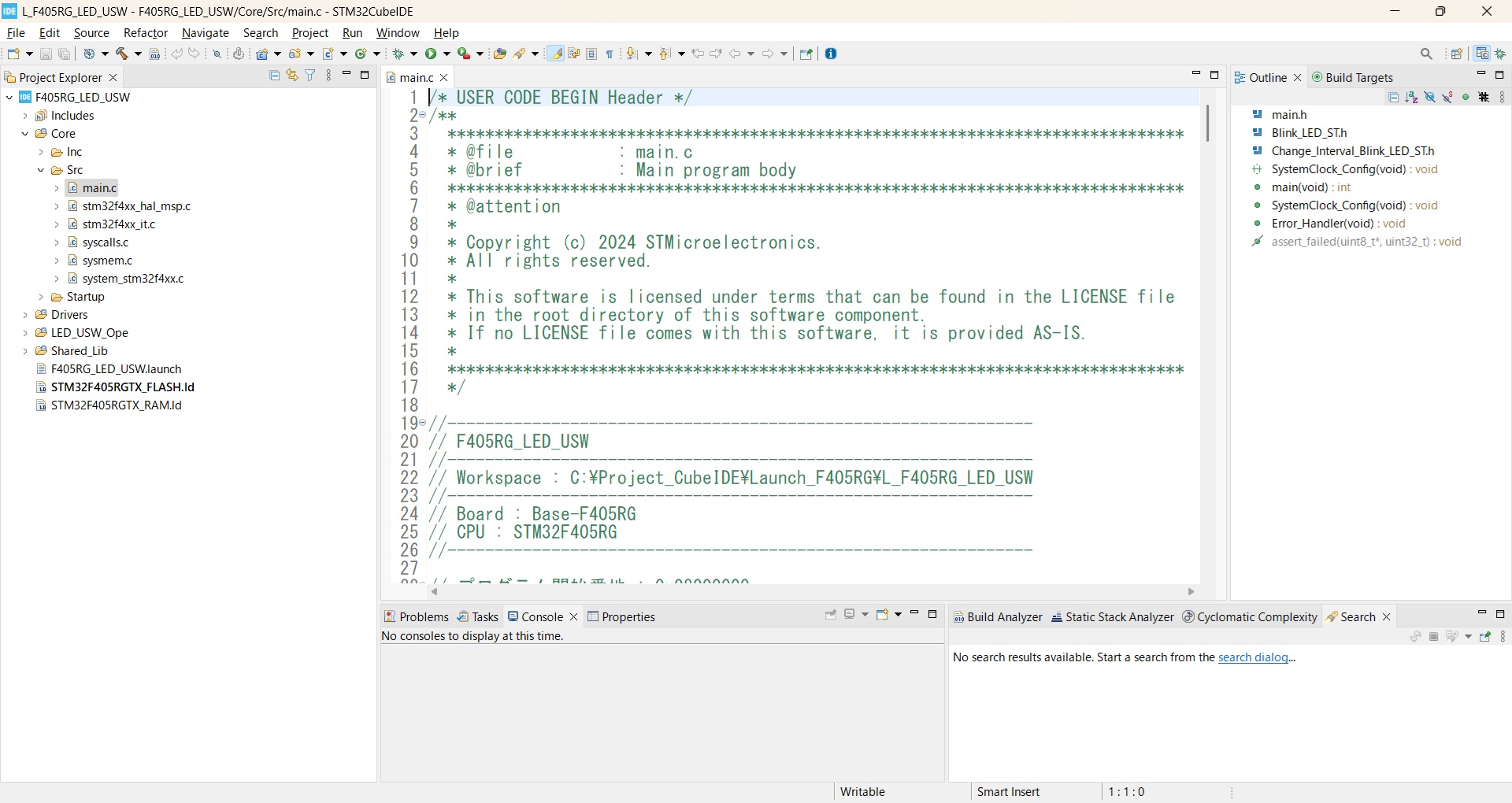Click the Pin Editor toolbar icon
This screenshot has width=1512, height=803.
[806, 54]
